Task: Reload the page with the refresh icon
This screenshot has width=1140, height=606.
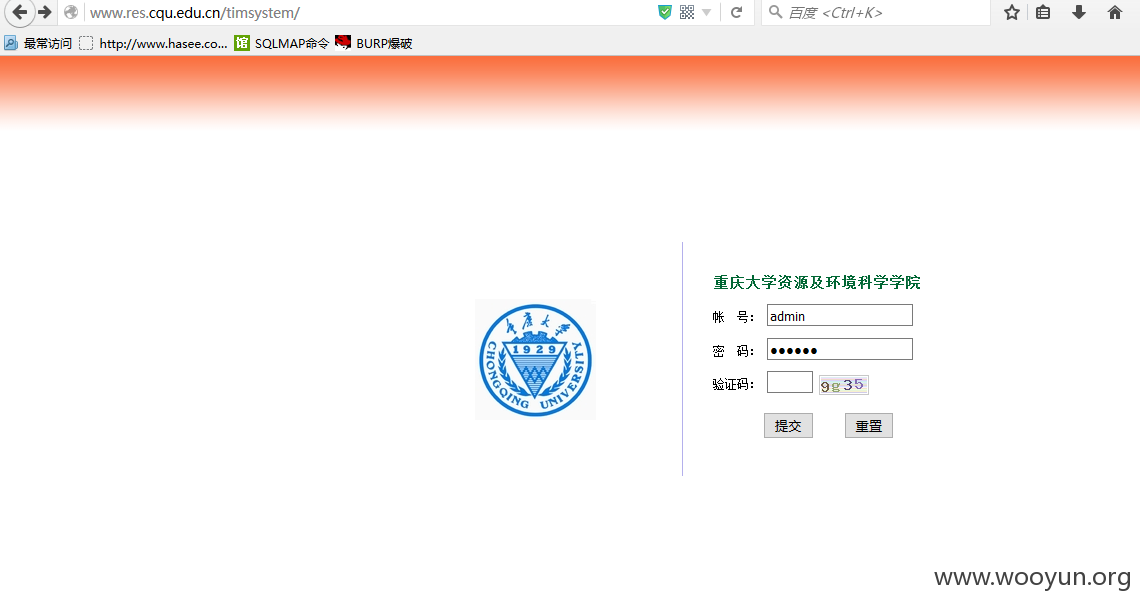Action: 736,12
